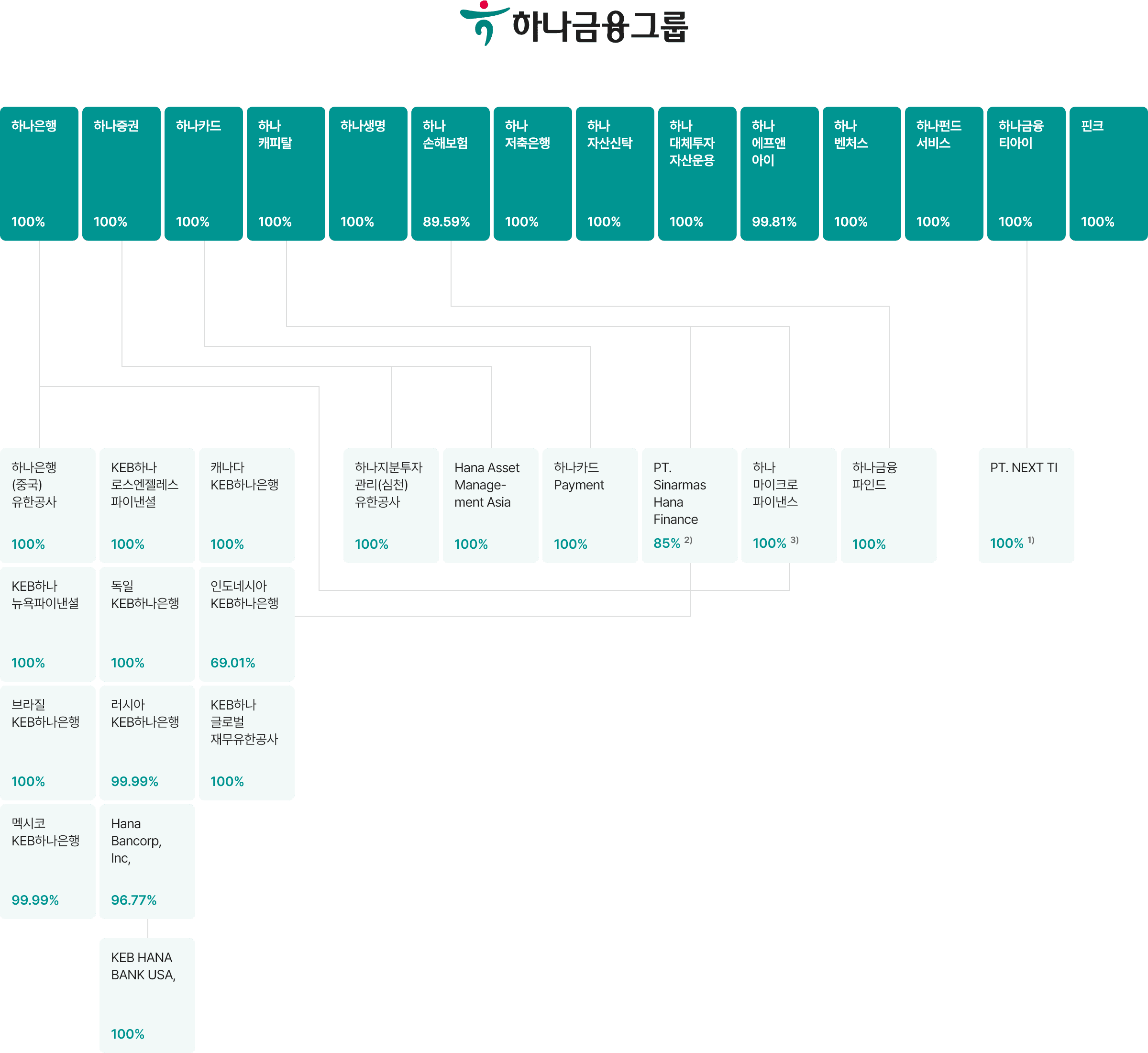Open the 하나금융파인드 card
1148x1053 pixels.
click(x=888, y=505)
